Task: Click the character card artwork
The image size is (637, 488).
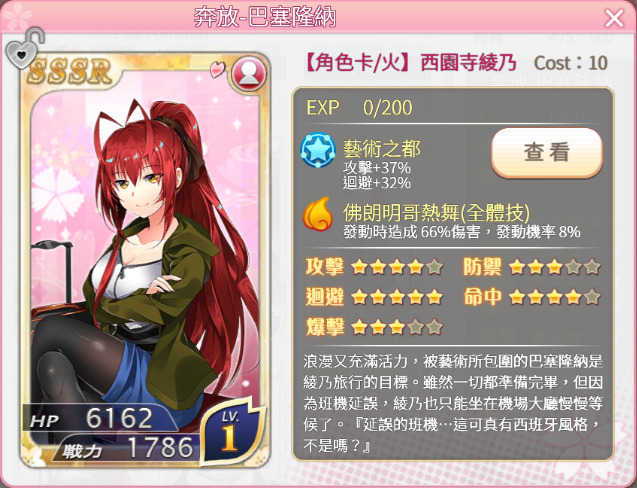Action: [145, 260]
